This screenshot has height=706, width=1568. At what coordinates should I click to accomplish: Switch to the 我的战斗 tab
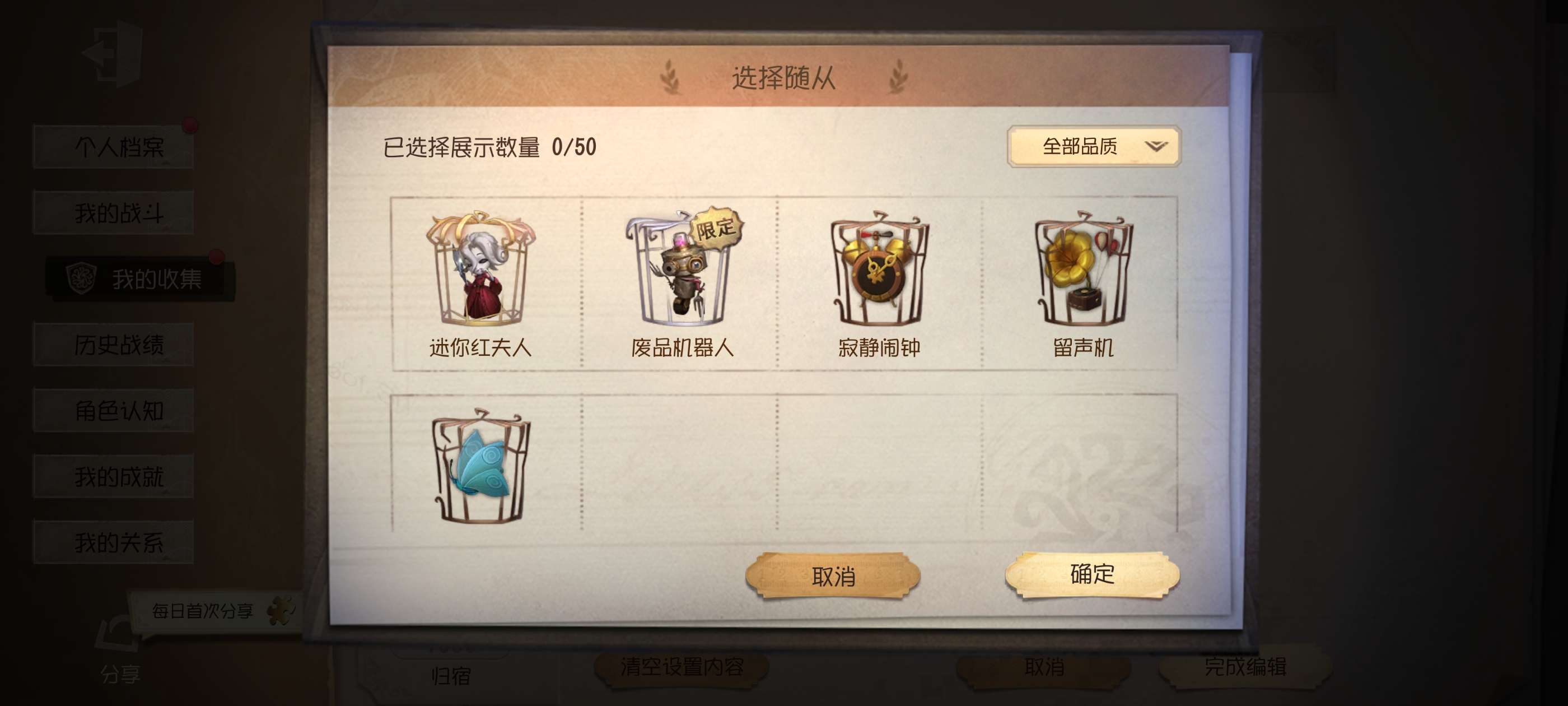pos(114,212)
